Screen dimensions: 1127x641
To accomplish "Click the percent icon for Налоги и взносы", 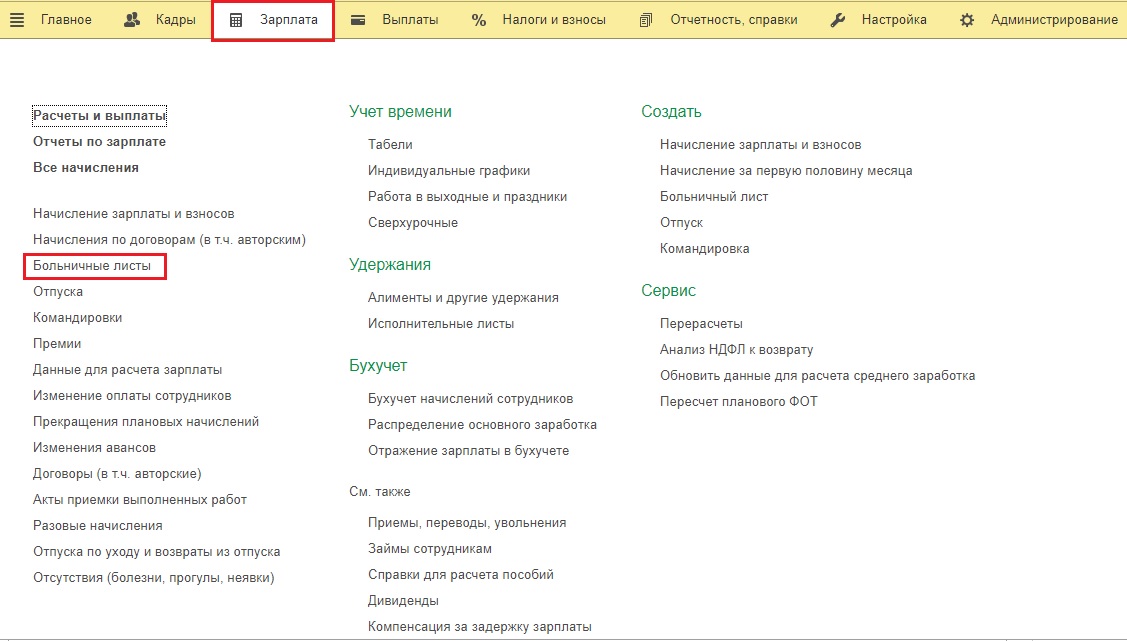I will coord(479,20).
